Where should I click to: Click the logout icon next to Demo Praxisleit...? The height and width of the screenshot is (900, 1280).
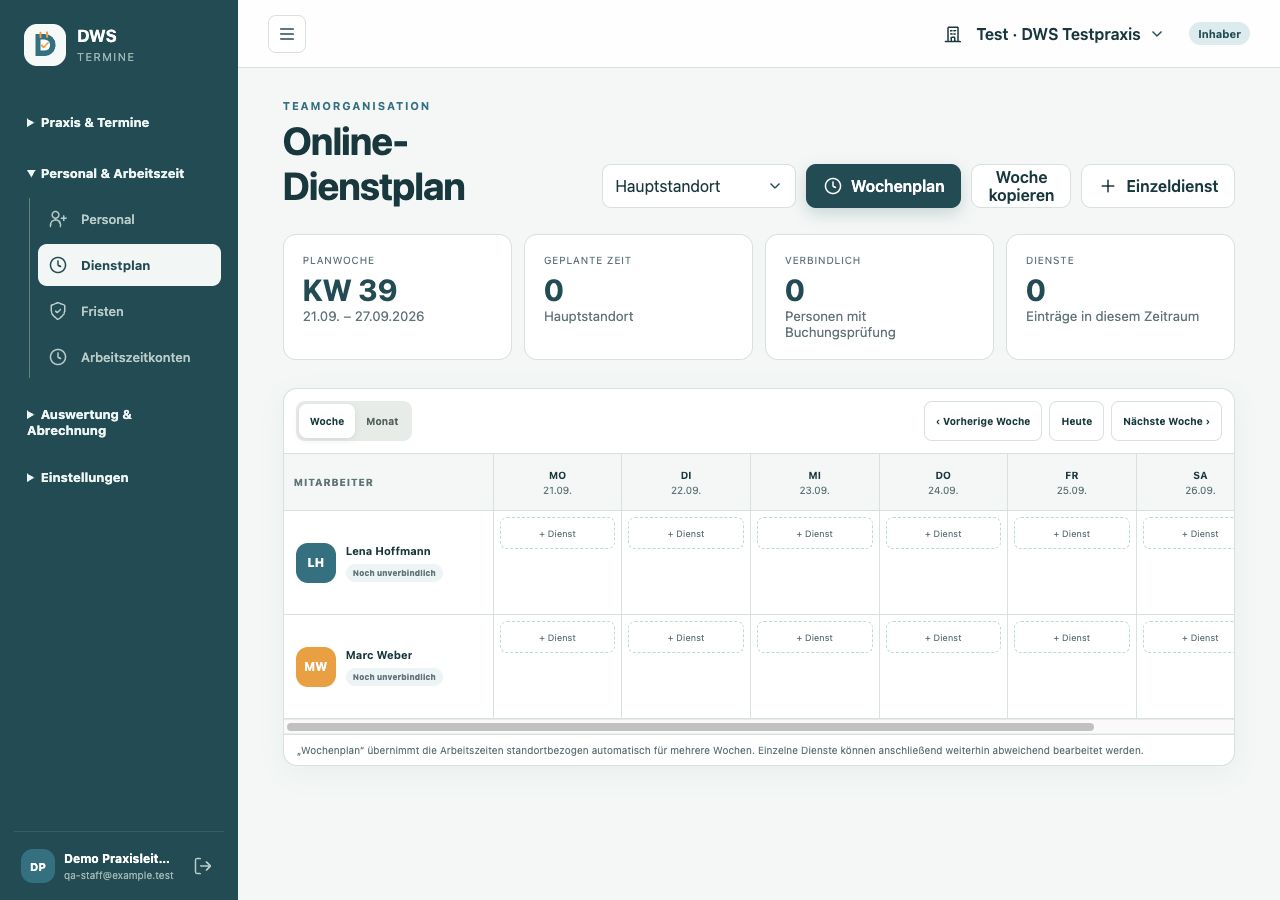click(x=203, y=866)
